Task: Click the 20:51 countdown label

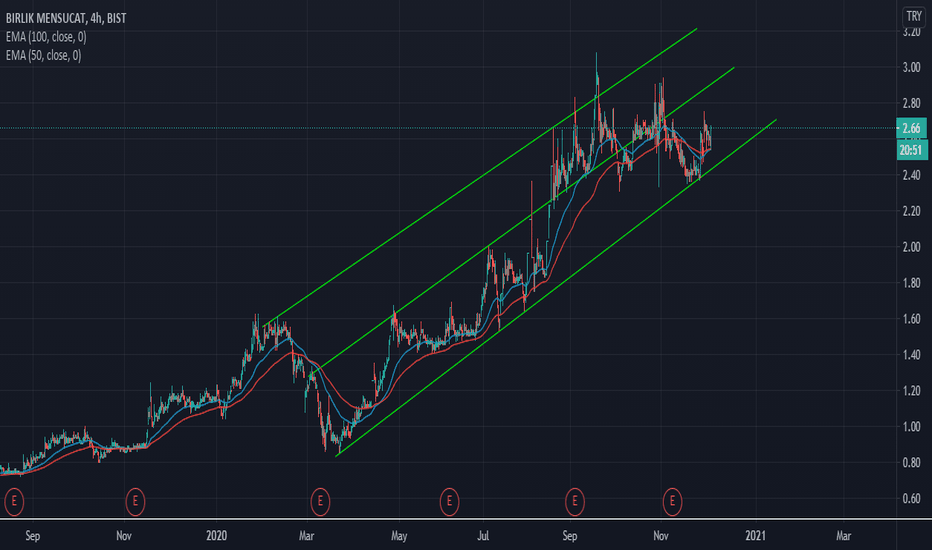Action: pyautogui.click(x=912, y=150)
